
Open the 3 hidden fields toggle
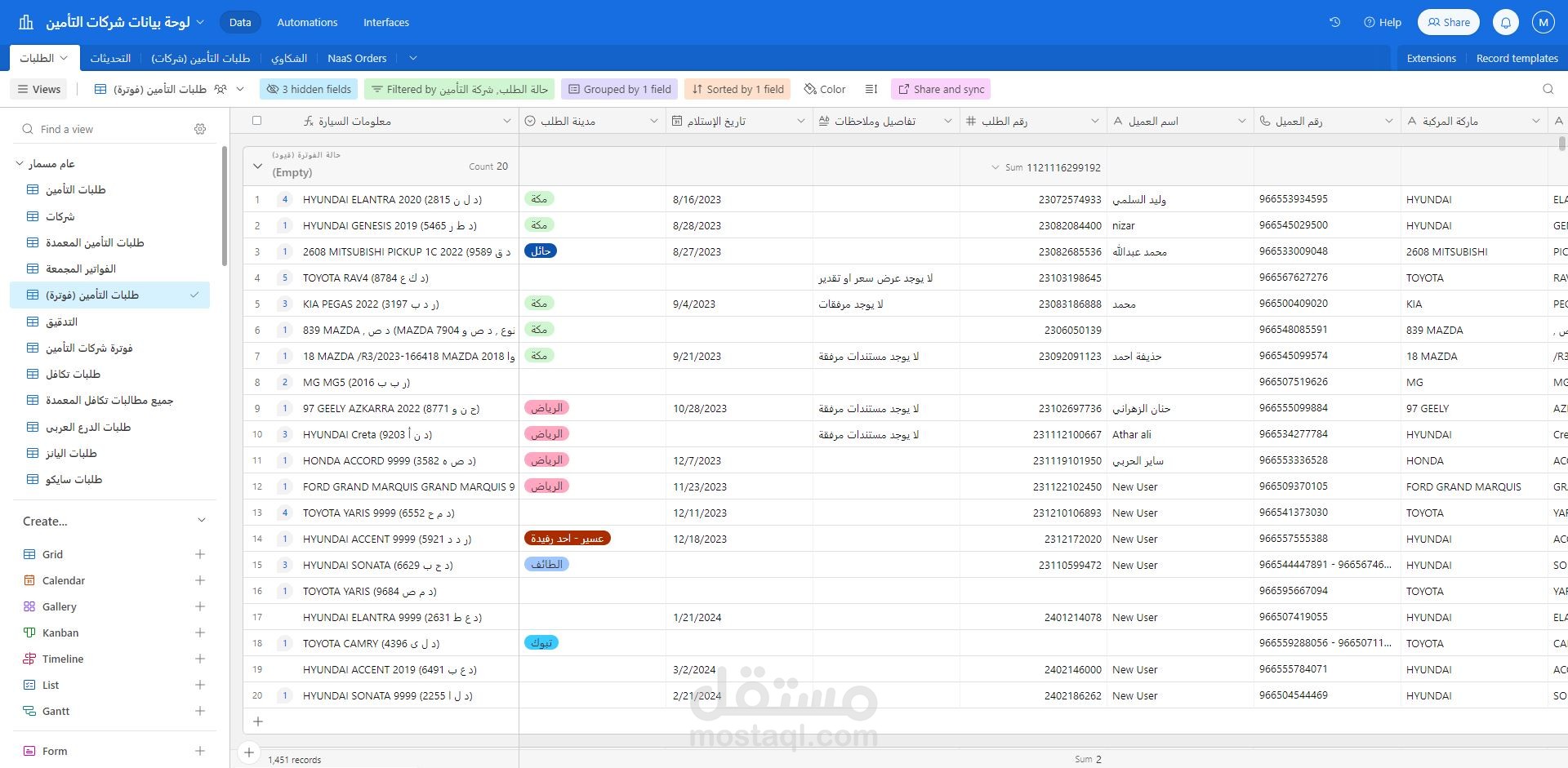309,89
